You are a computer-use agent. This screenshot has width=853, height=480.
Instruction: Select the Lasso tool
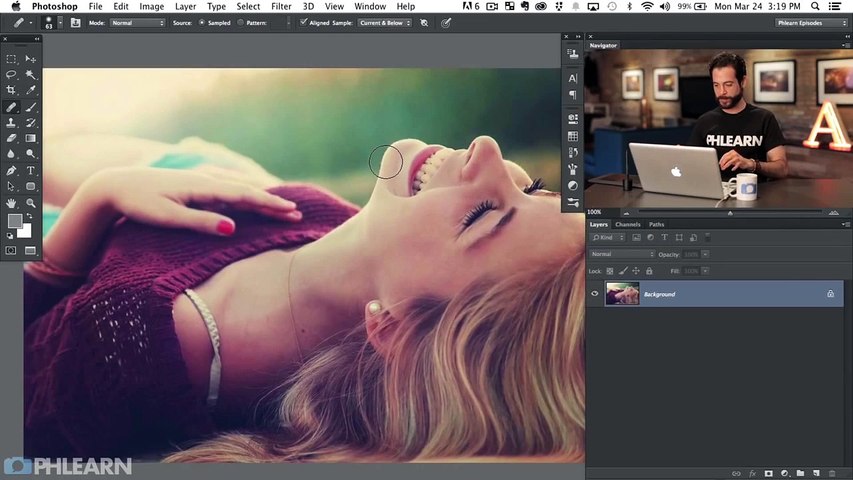click(x=11, y=74)
